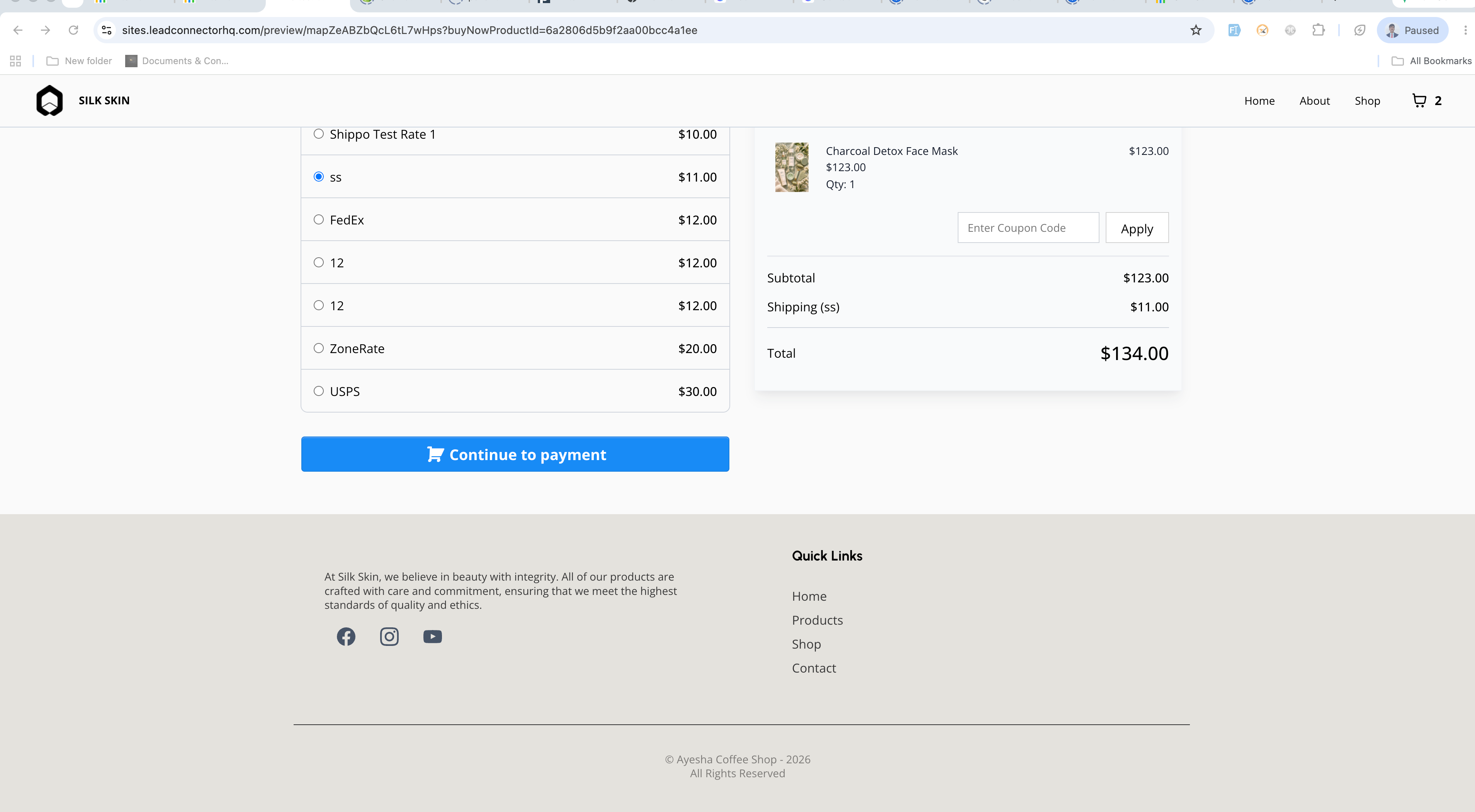Open Home in Quick Links
1475x812 pixels.
coord(809,596)
